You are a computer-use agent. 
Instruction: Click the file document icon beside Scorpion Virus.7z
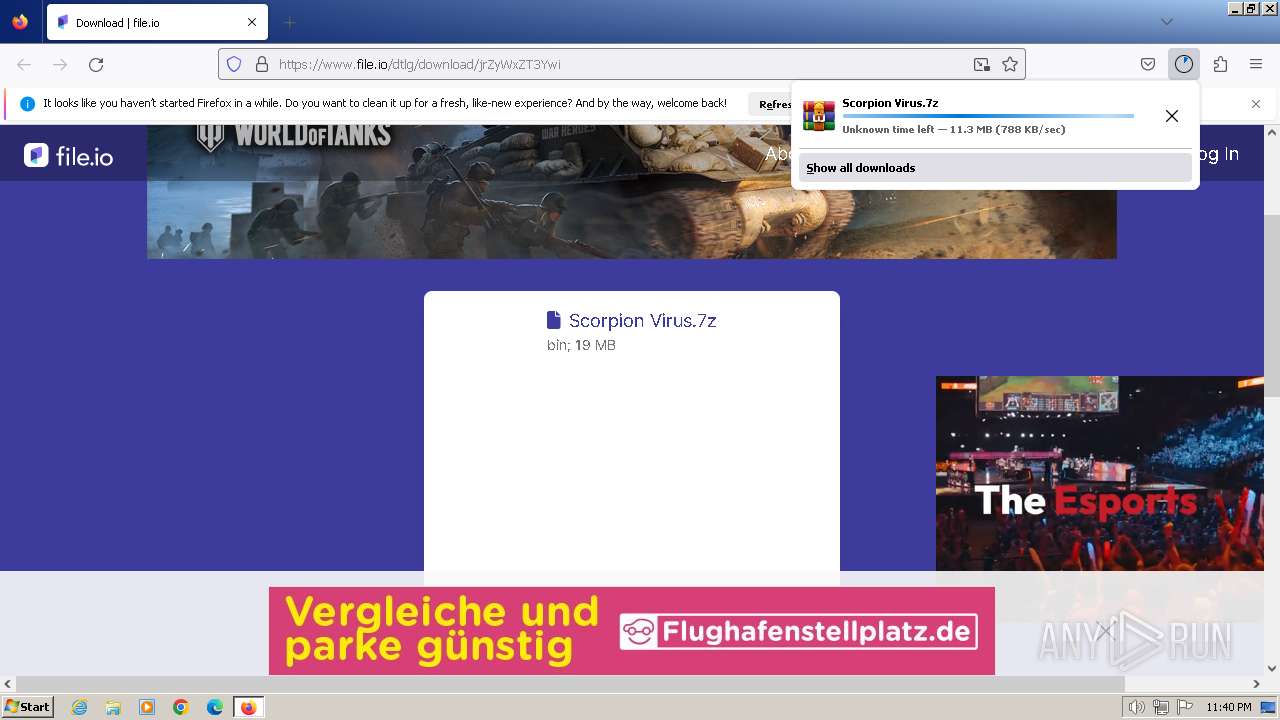tap(554, 320)
